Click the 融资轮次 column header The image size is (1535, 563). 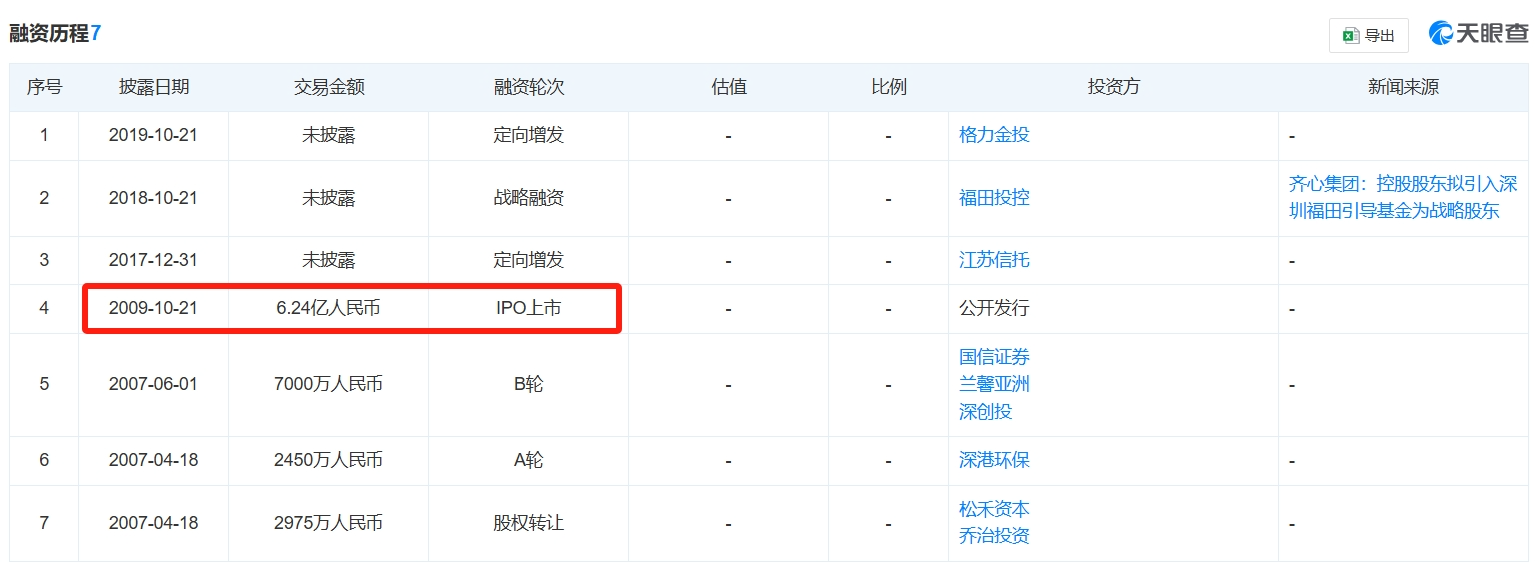coord(529,87)
